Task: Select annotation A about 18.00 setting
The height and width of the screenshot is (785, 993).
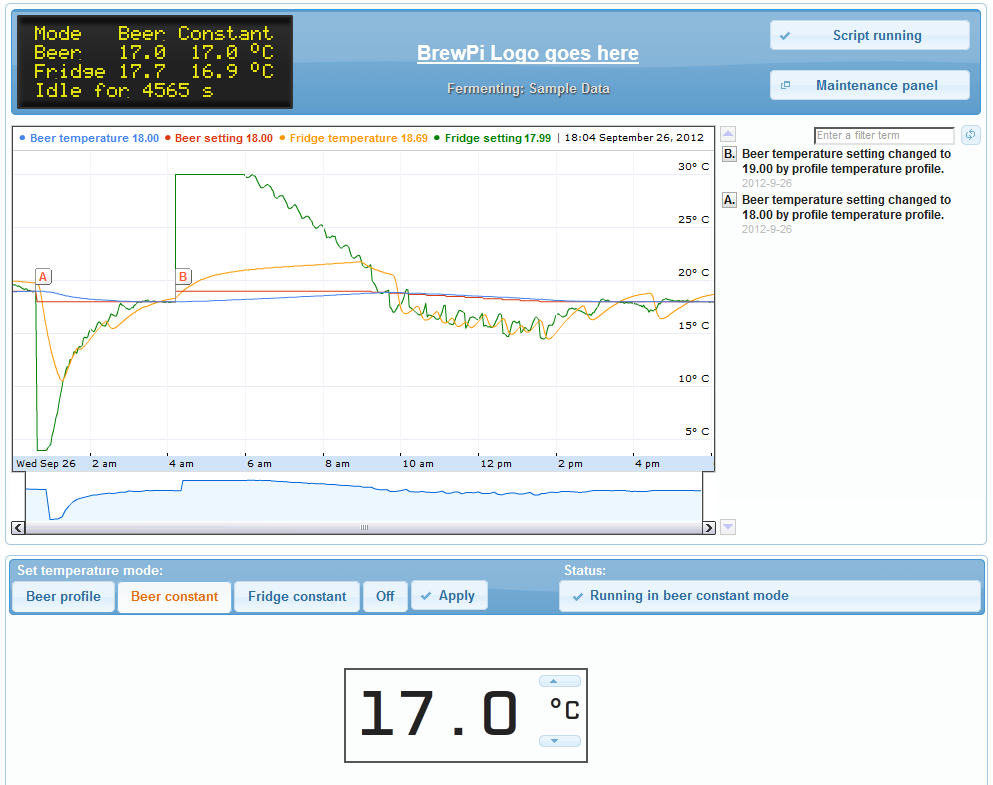Action: [846, 208]
